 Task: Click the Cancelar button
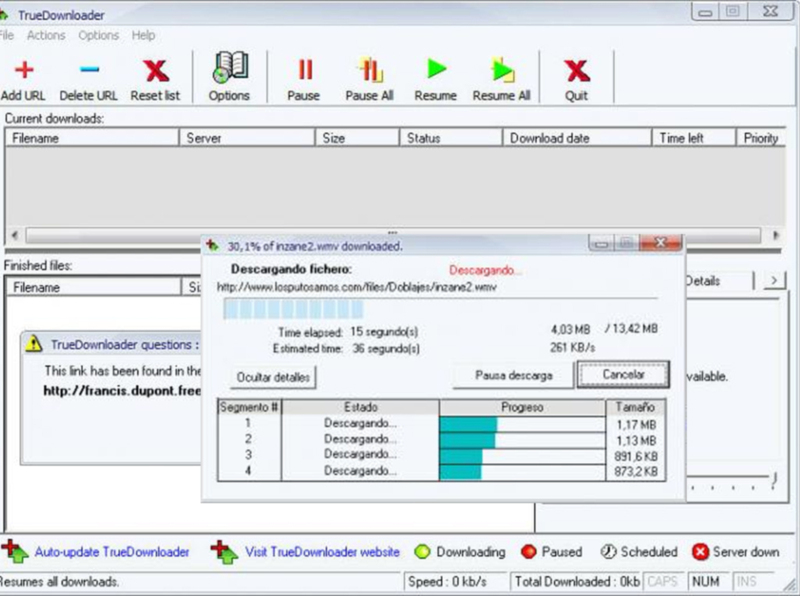pos(623,375)
